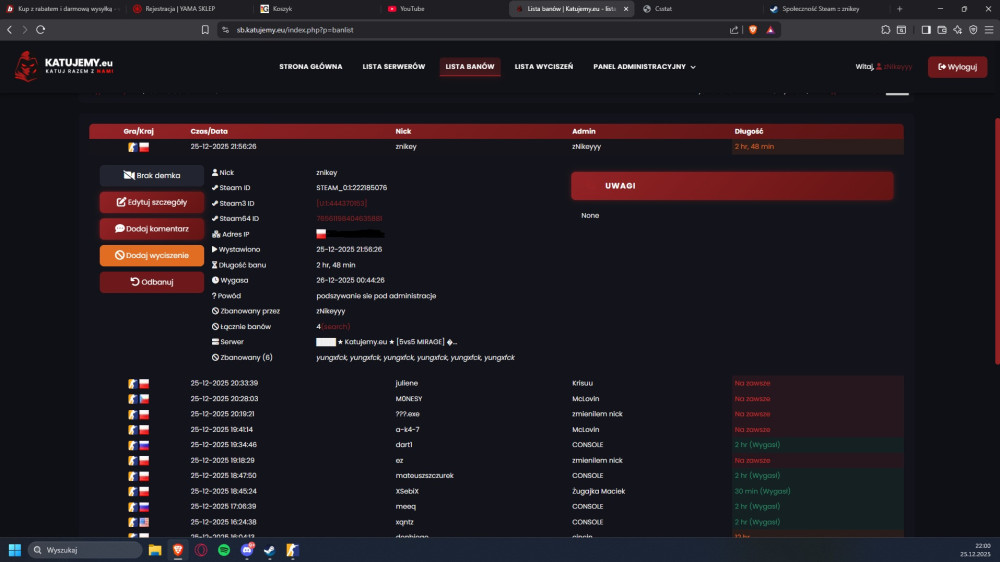Viewport: 1000px width, 562px height.
Task: Click the Długość column header
Action: (x=749, y=131)
